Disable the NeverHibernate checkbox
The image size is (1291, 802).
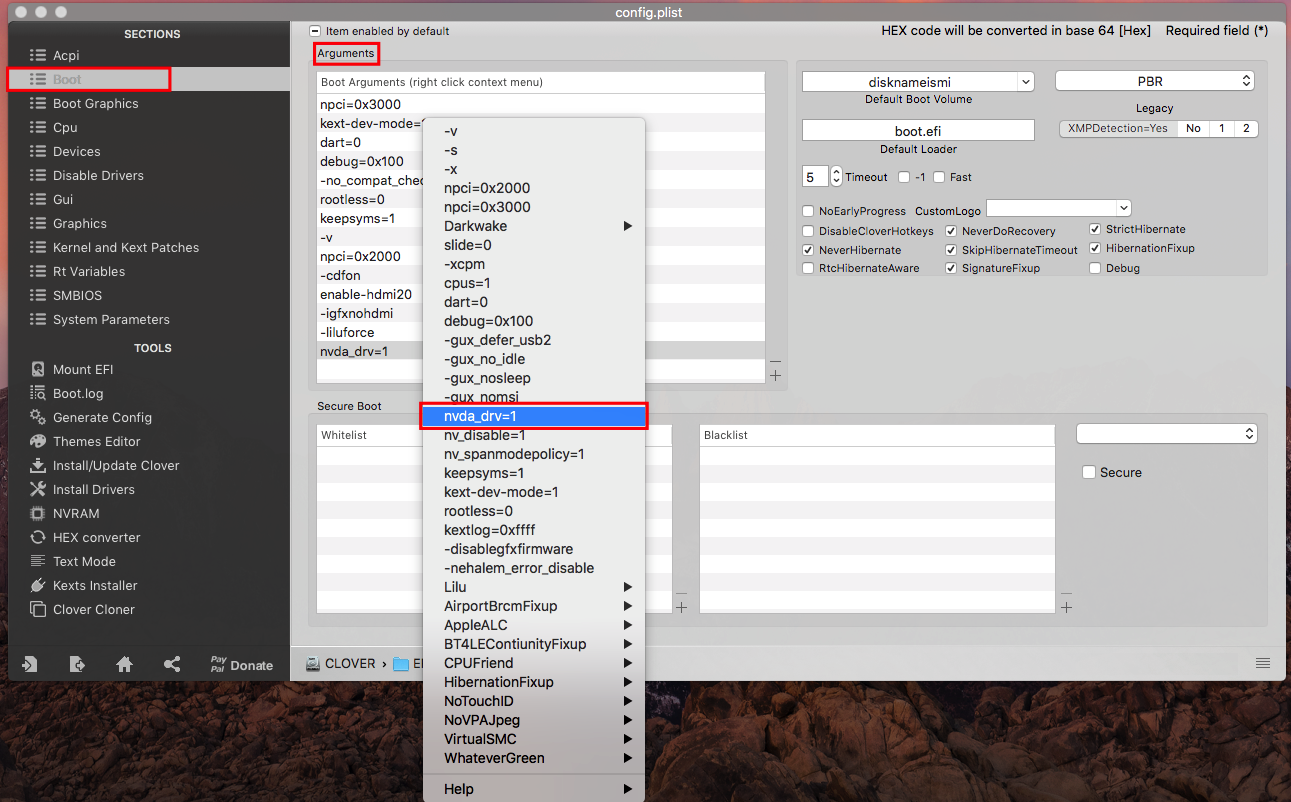pyautogui.click(x=808, y=250)
